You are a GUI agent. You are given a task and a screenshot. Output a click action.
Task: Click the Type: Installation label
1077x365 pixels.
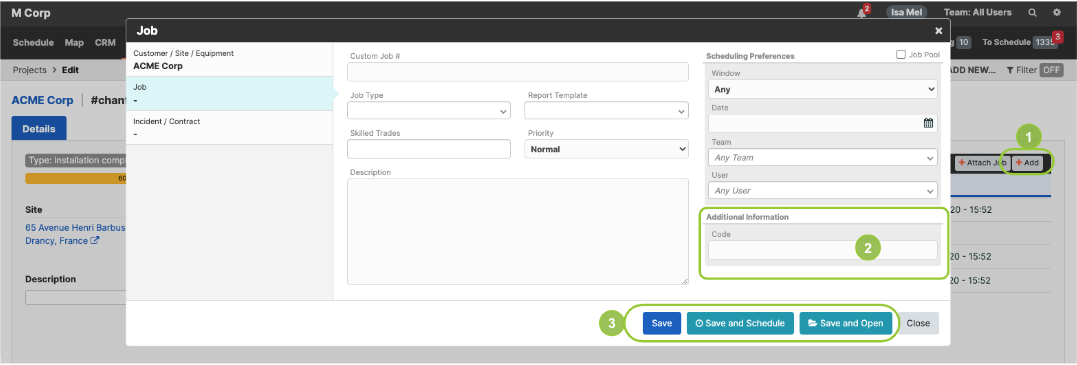click(x=76, y=161)
